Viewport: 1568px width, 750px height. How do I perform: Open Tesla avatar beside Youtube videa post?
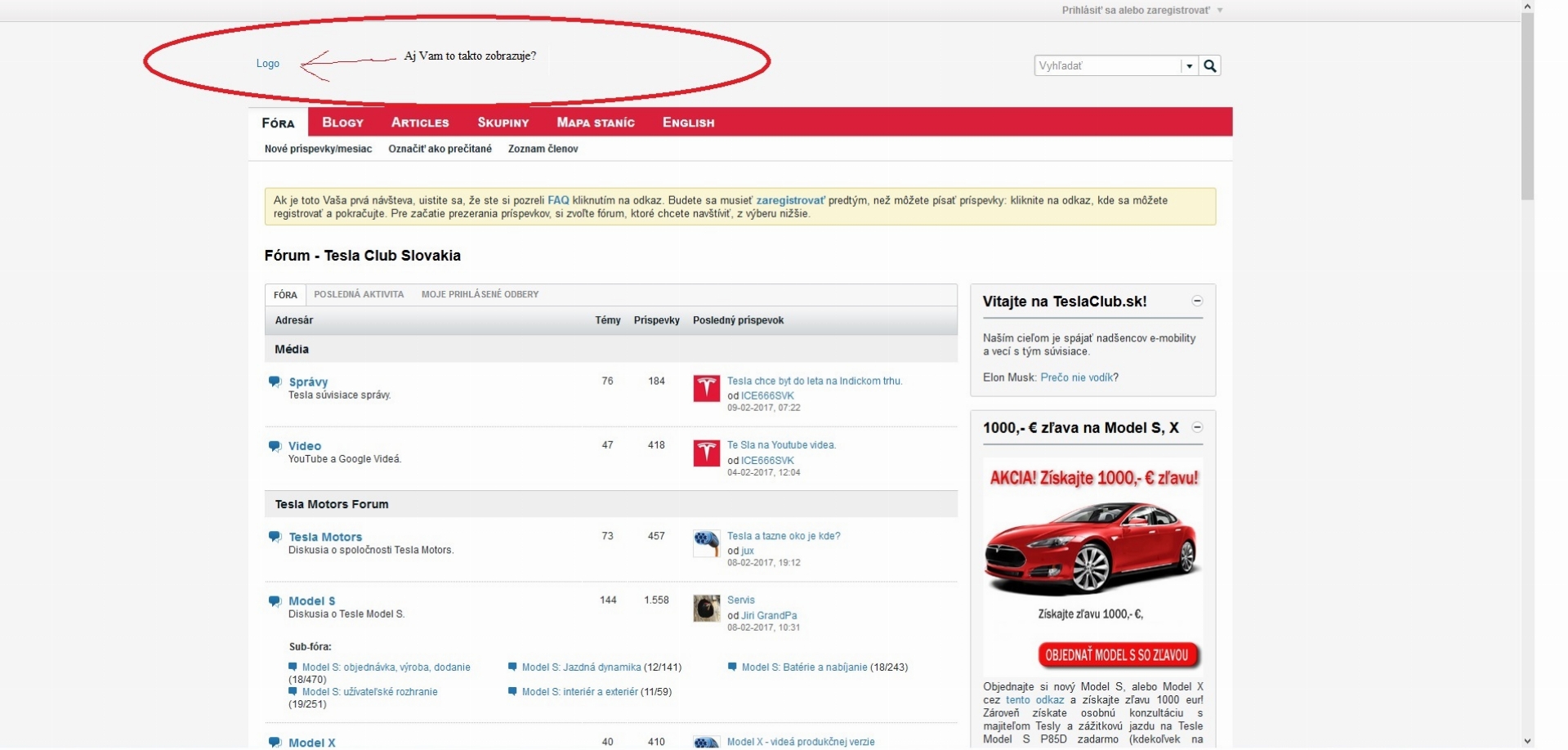707,453
